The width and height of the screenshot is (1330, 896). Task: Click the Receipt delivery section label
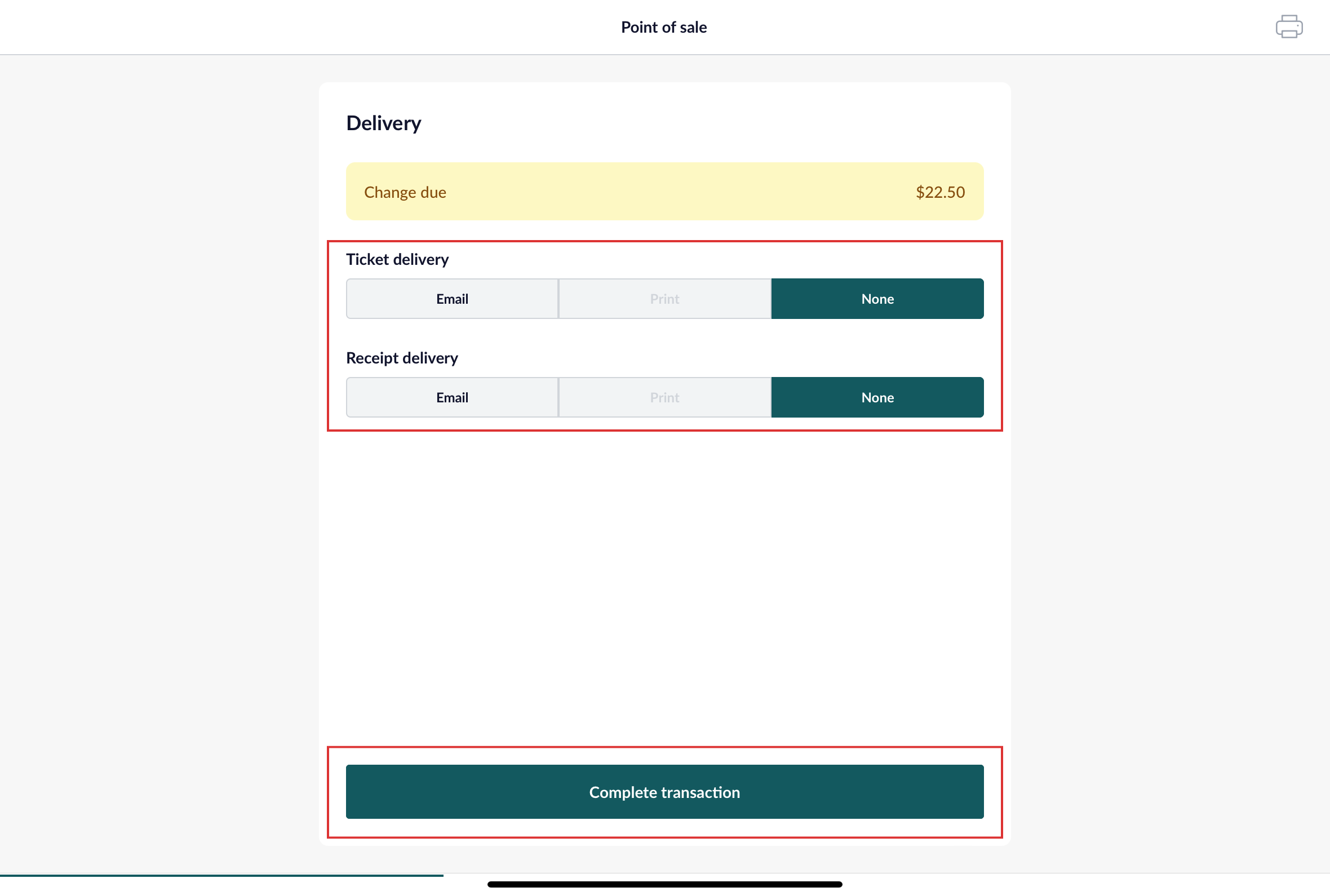tap(402, 358)
